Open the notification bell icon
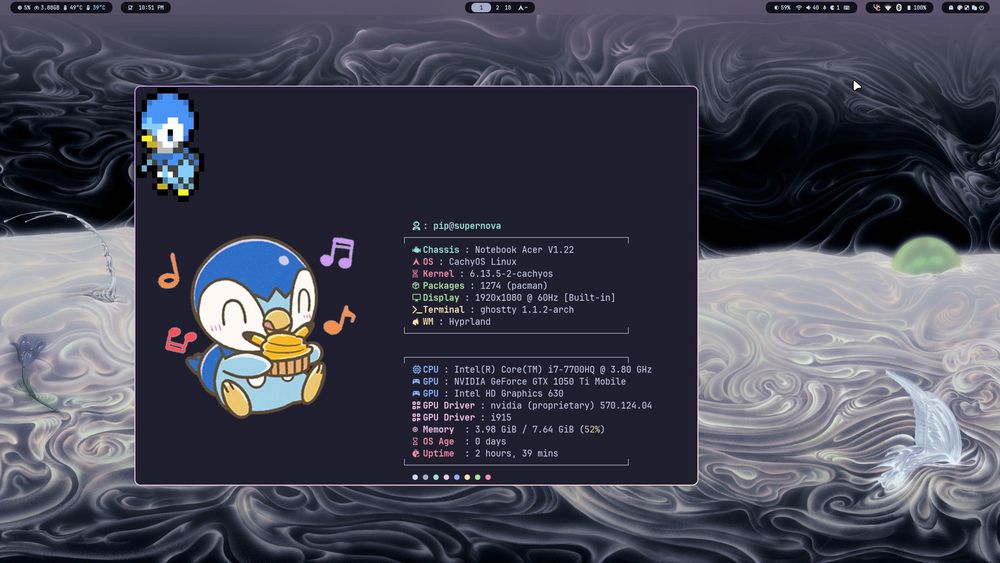This screenshot has width=1000, height=563. click(x=951, y=8)
